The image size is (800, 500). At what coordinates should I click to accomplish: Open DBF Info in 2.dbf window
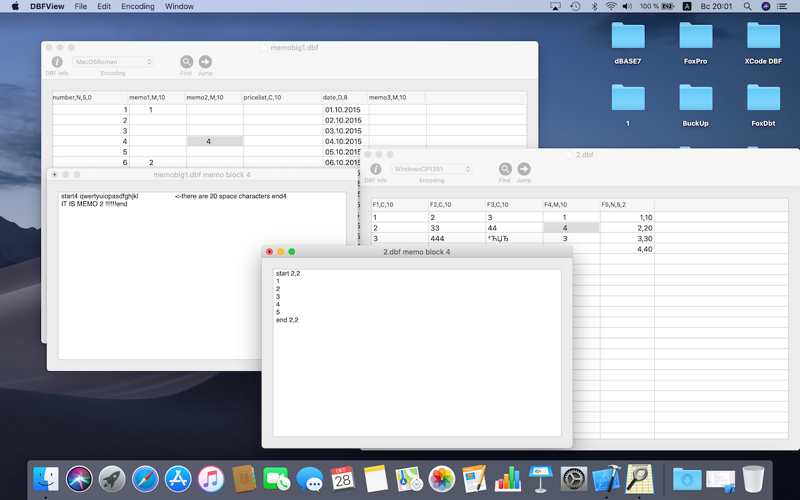[376, 169]
